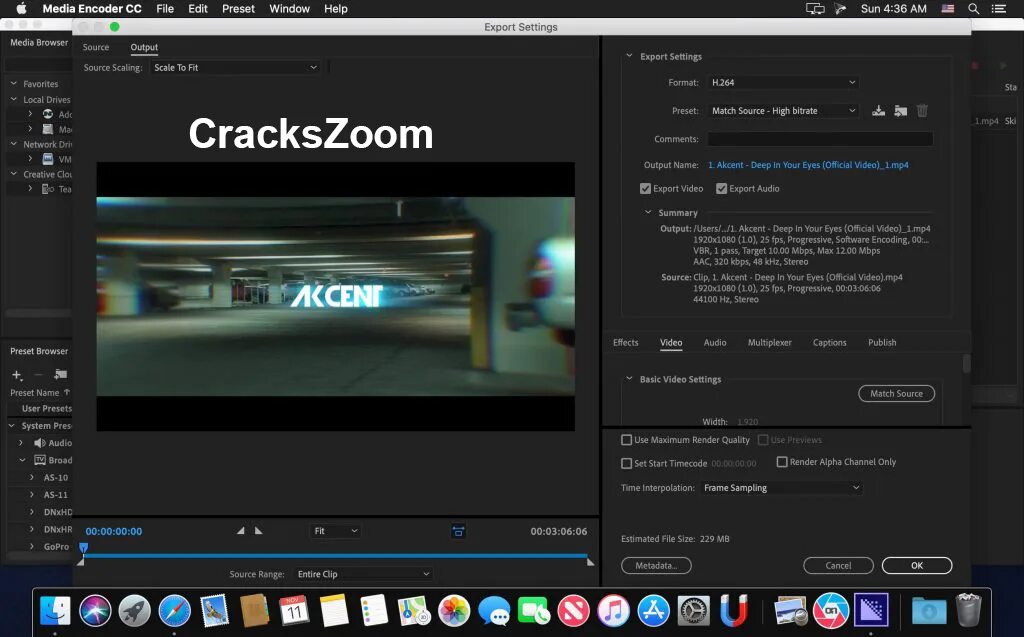Open News app in the dock
Viewport: 1024px width, 637px height.
pyautogui.click(x=573, y=612)
